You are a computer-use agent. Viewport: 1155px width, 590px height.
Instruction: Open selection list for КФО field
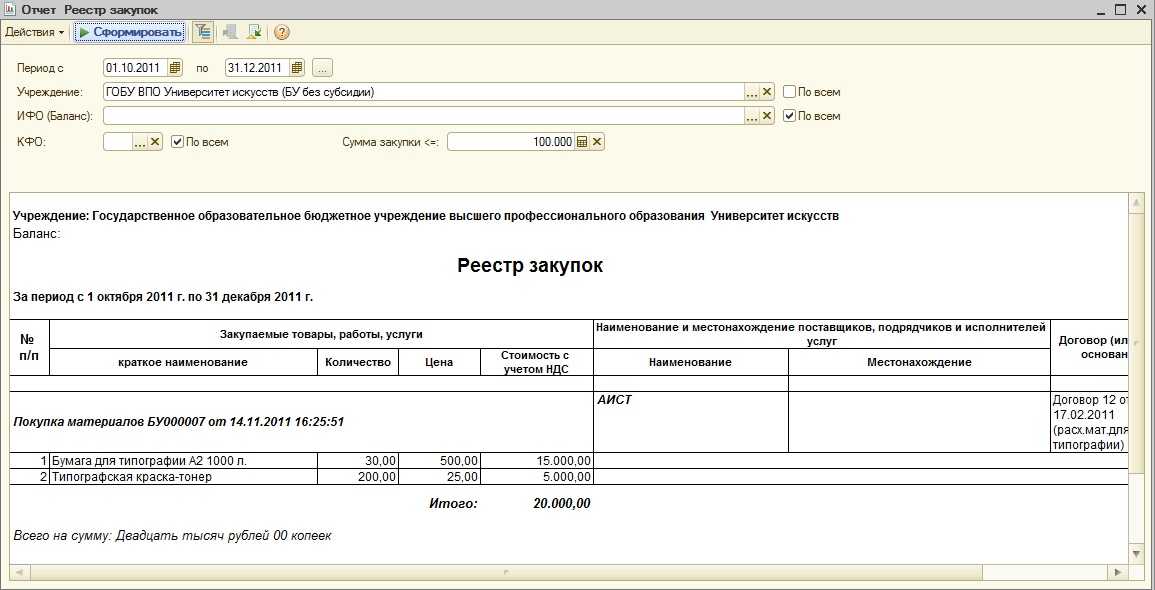point(140,142)
